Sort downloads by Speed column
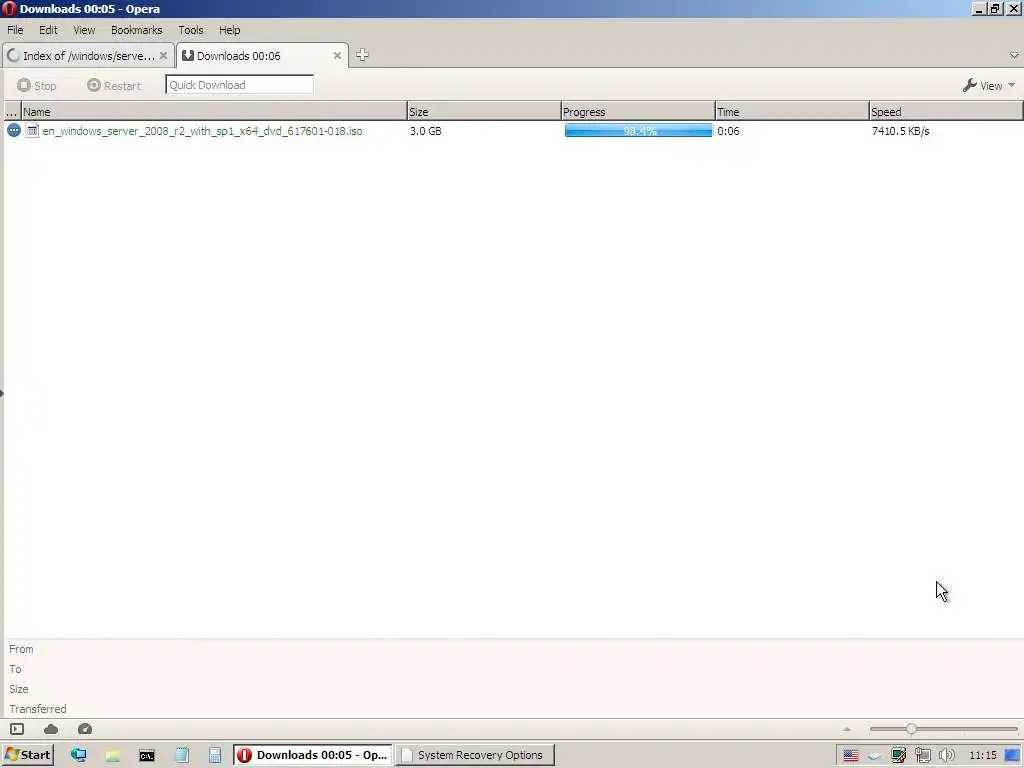Viewport: 1024px width, 768px height. 946,112
